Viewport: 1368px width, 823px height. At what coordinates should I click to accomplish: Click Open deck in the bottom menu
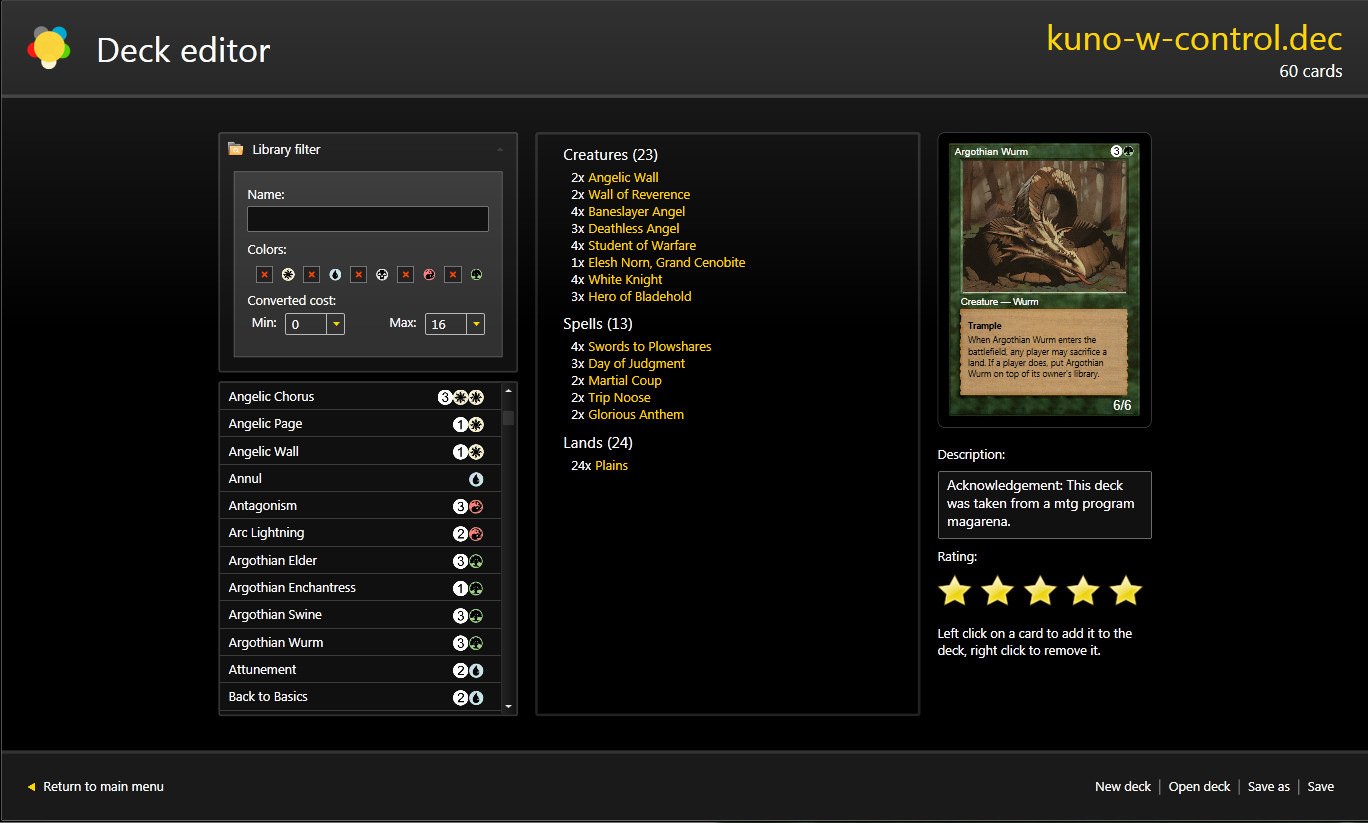click(1199, 787)
